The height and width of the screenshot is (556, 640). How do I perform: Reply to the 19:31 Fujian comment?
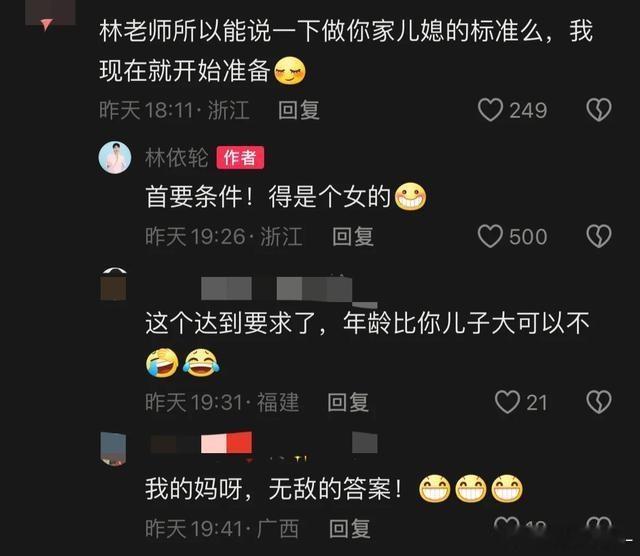coord(348,402)
